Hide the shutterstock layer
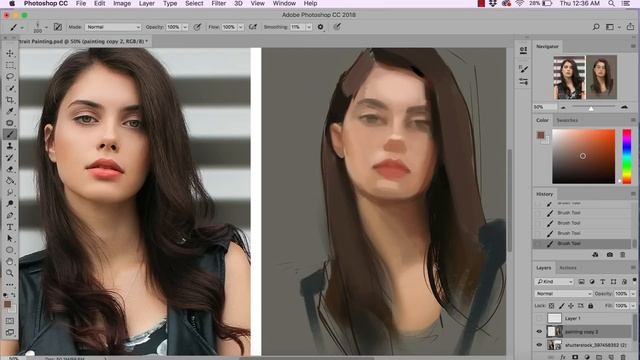Viewport: 640px width, 360px height. [539, 345]
